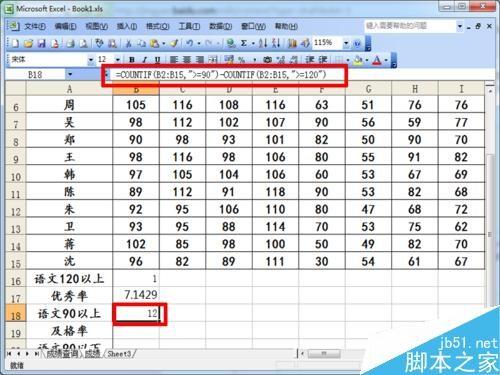Toggle Align Right
500x375 pixels.
[x=199, y=60]
